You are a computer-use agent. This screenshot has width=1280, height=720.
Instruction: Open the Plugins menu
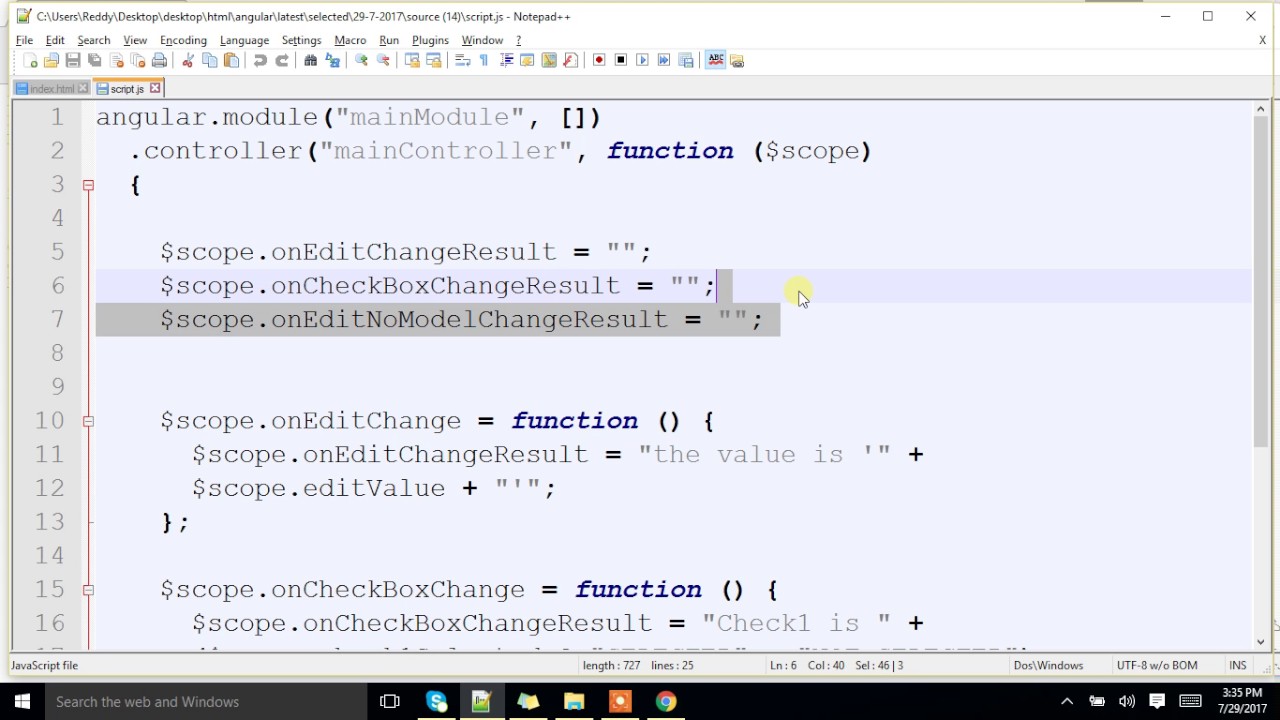click(x=430, y=40)
